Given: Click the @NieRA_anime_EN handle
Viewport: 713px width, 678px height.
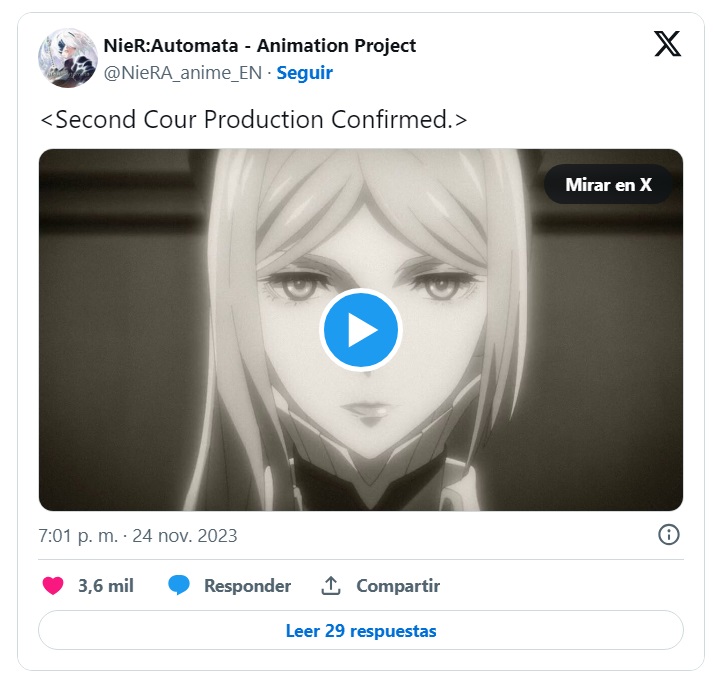Looking at the screenshot, I should point(183,73).
